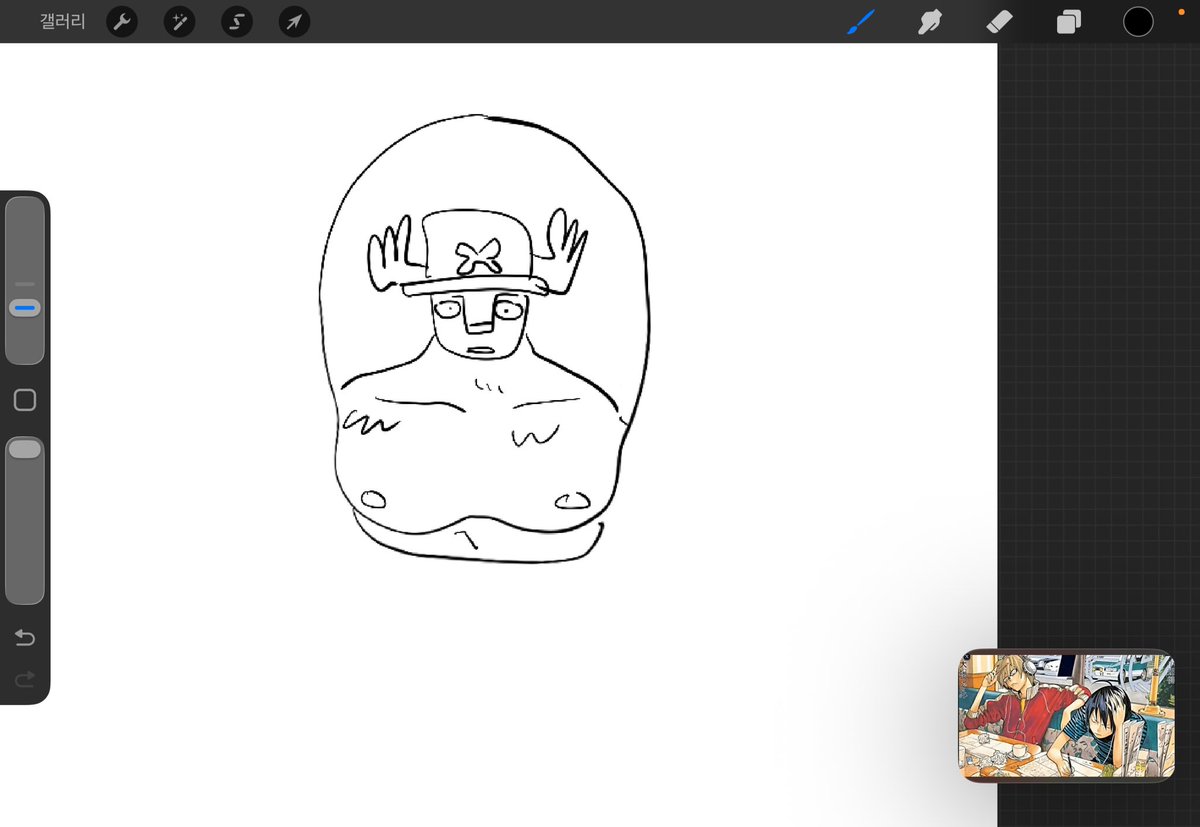Screen dimensions: 1200x827
Task: Tap the manga reference image thumbnail
Action: click(x=1066, y=715)
